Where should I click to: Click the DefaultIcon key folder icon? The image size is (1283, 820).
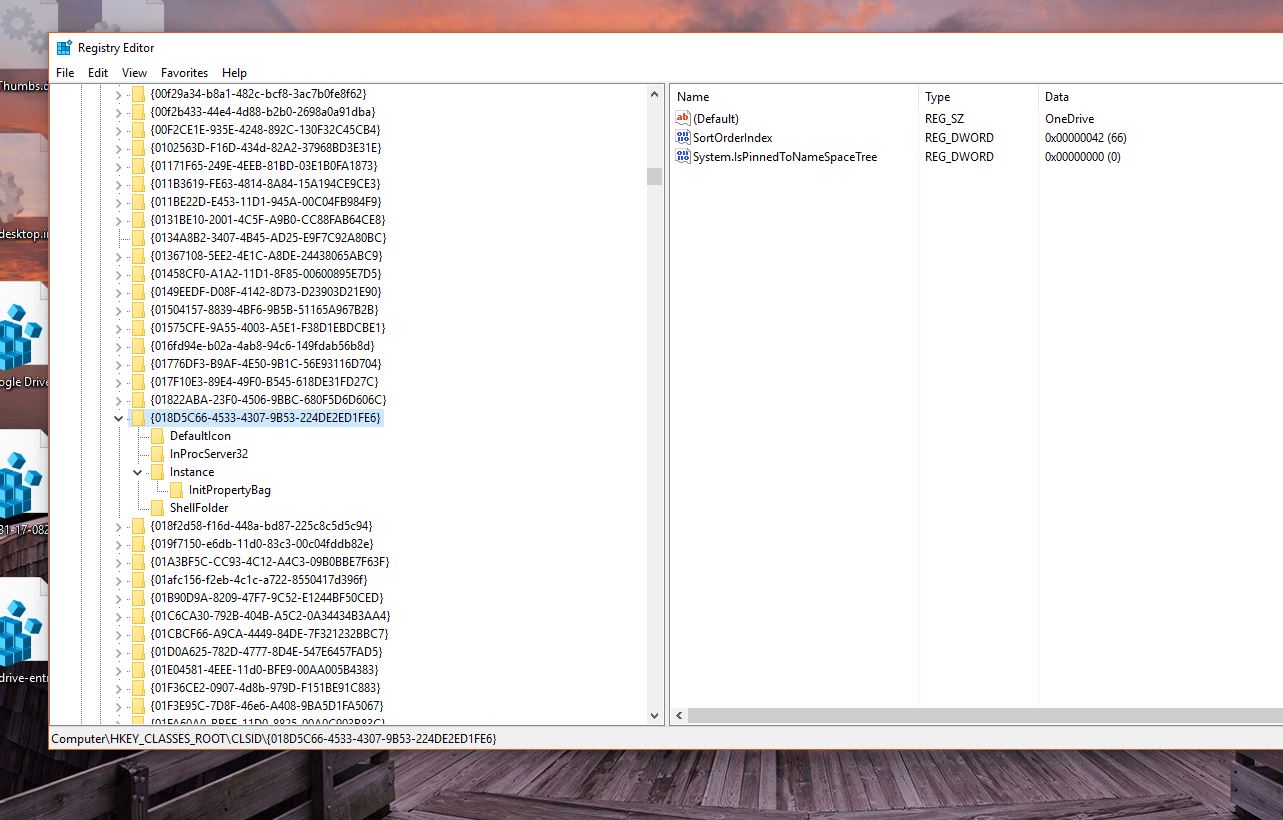(157, 436)
